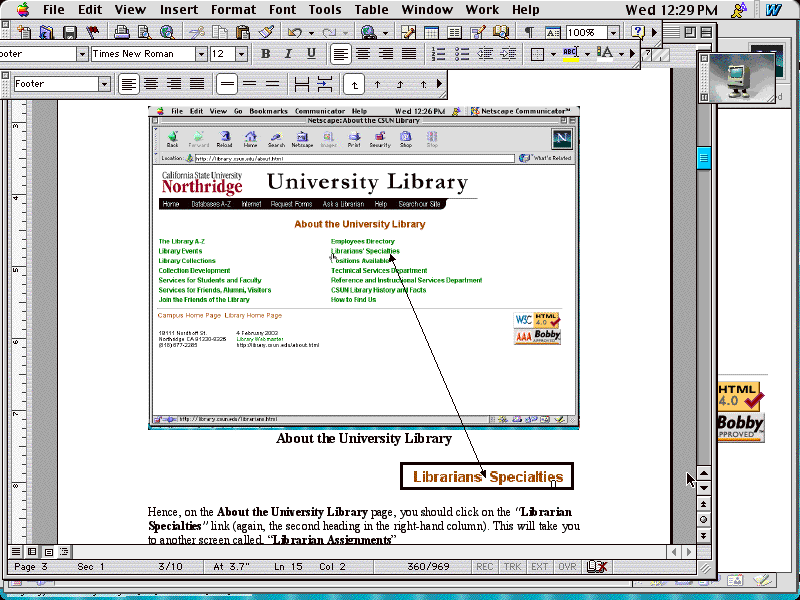Viewport: 800px width, 600px height.
Task: Click the Font Color swatch button
Action: 605,54
